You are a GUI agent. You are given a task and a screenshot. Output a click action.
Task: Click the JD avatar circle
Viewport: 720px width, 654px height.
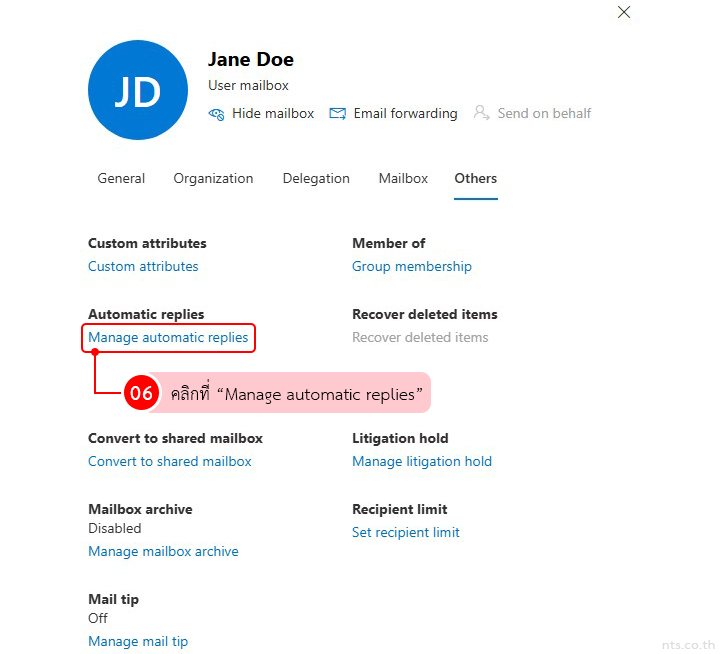[138, 91]
